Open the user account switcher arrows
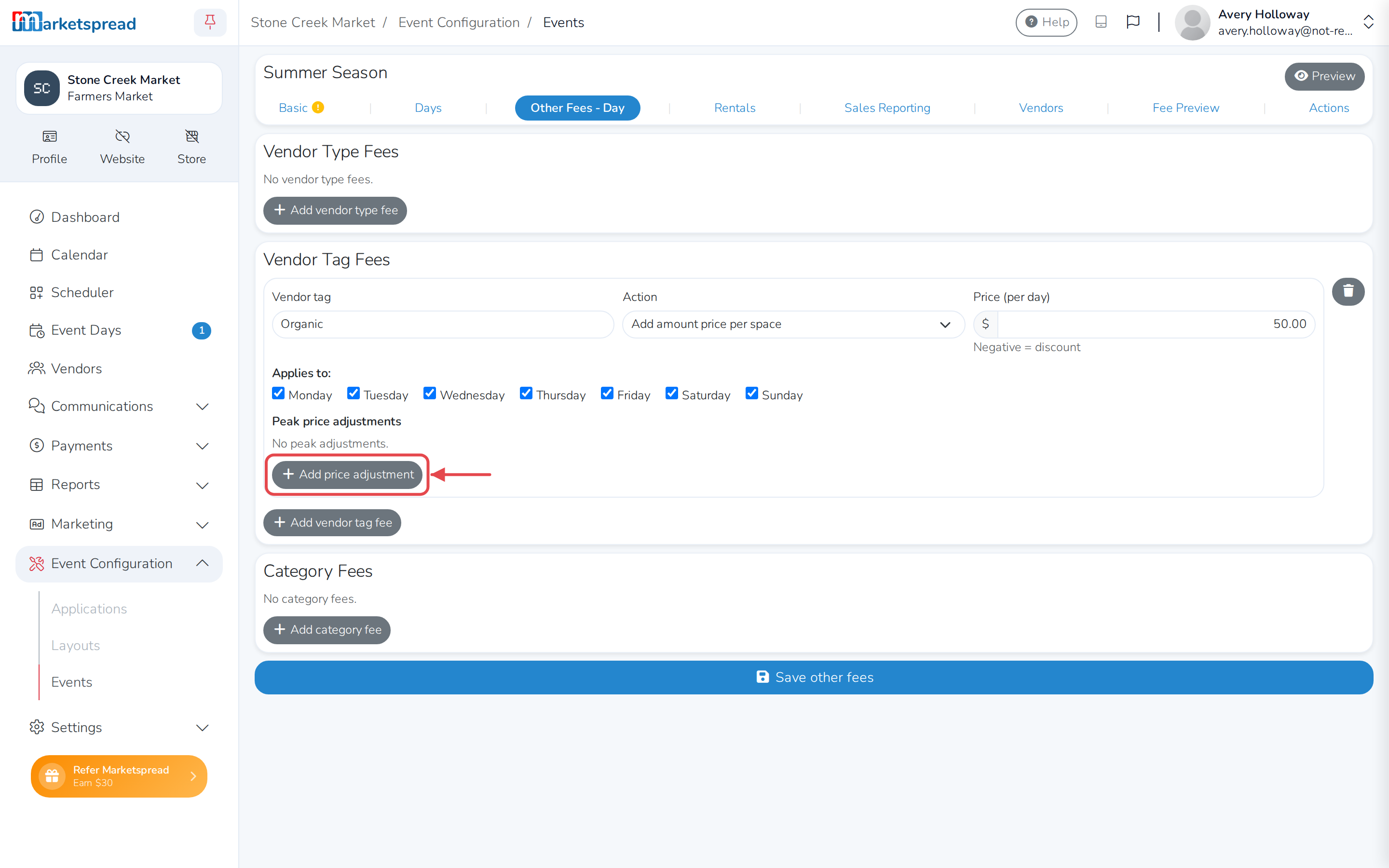The width and height of the screenshot is (1389, 868). coord(1368,22)
